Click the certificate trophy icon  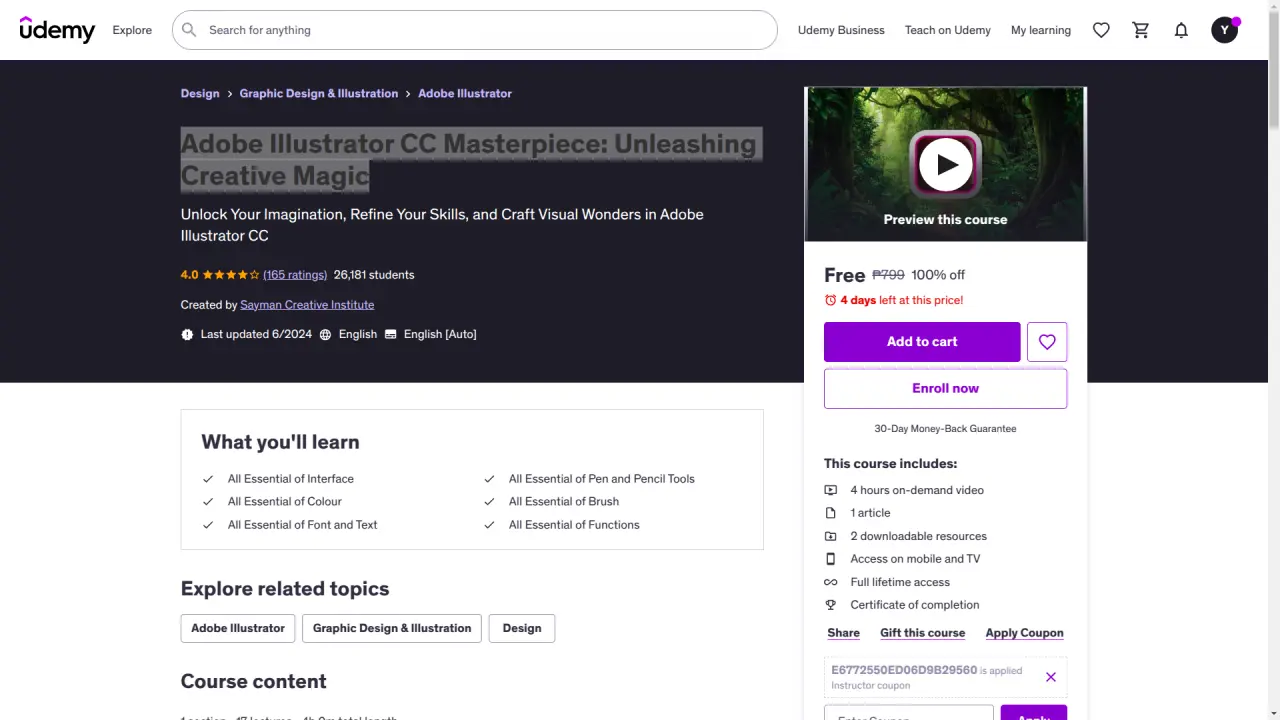pyautogui.click(x=830, y=605)
